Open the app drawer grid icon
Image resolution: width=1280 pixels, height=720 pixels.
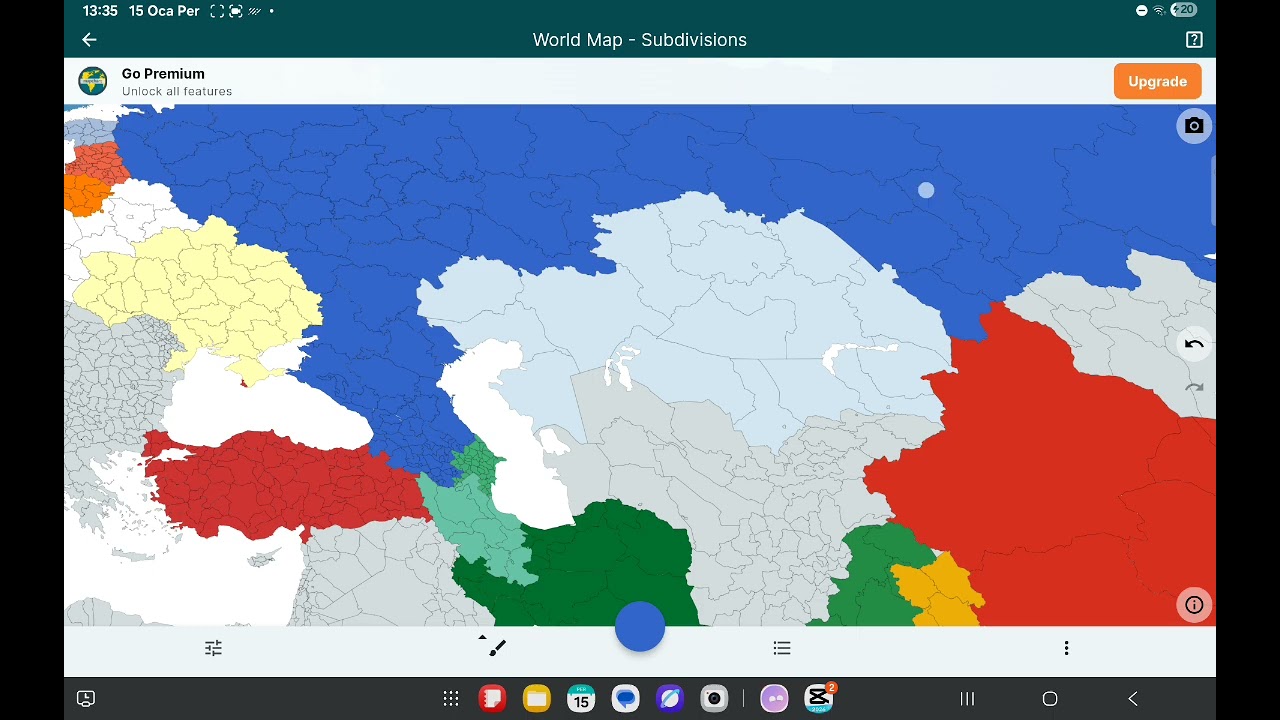[x=451, y=699]
